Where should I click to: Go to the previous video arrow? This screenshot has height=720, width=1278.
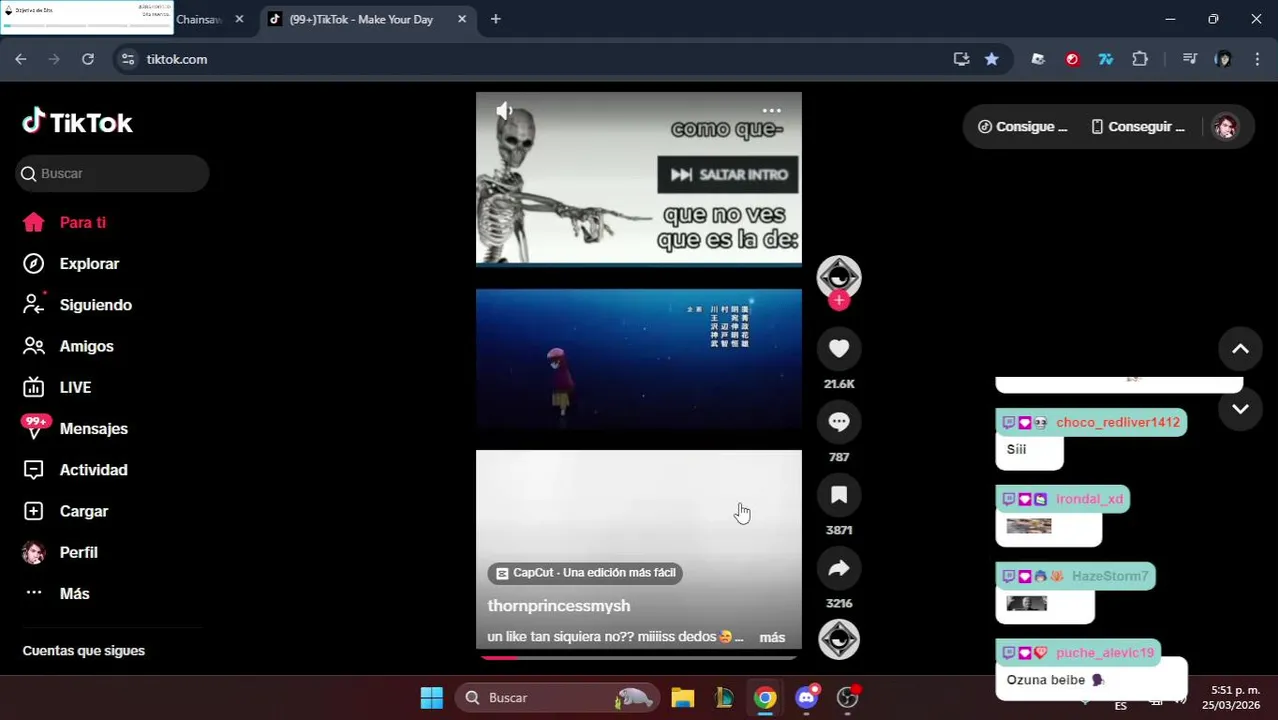pyautogui.click(x=1240, y=349)
